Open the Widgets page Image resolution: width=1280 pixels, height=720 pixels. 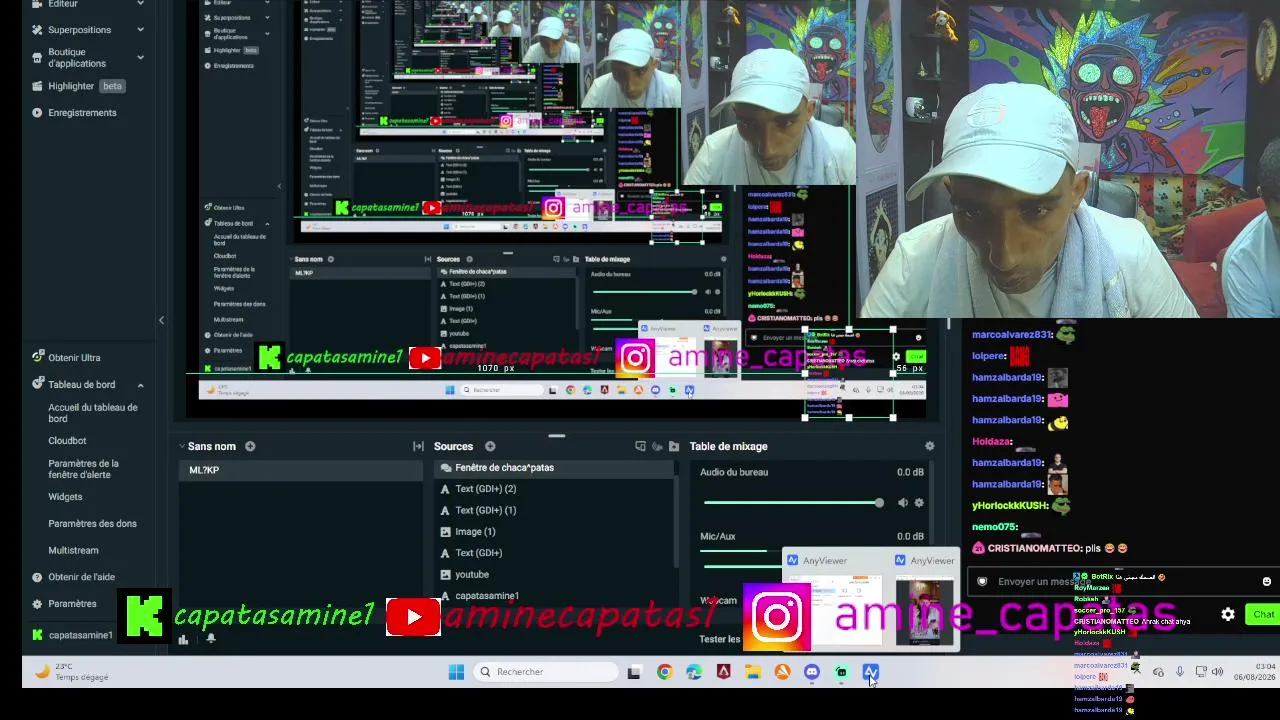click(x=65, y=497)
